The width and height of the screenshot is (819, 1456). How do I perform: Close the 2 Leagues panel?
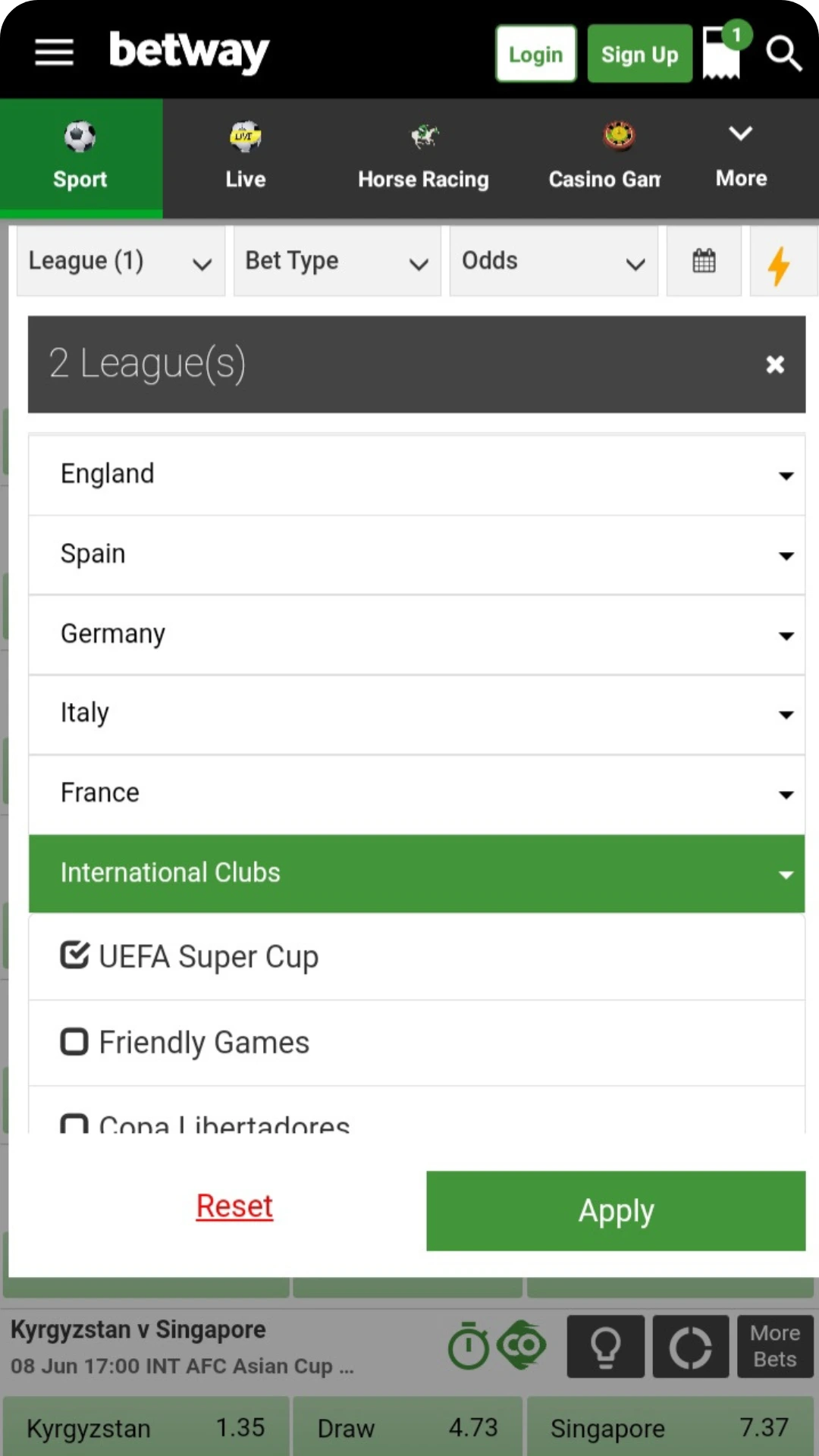774,365
